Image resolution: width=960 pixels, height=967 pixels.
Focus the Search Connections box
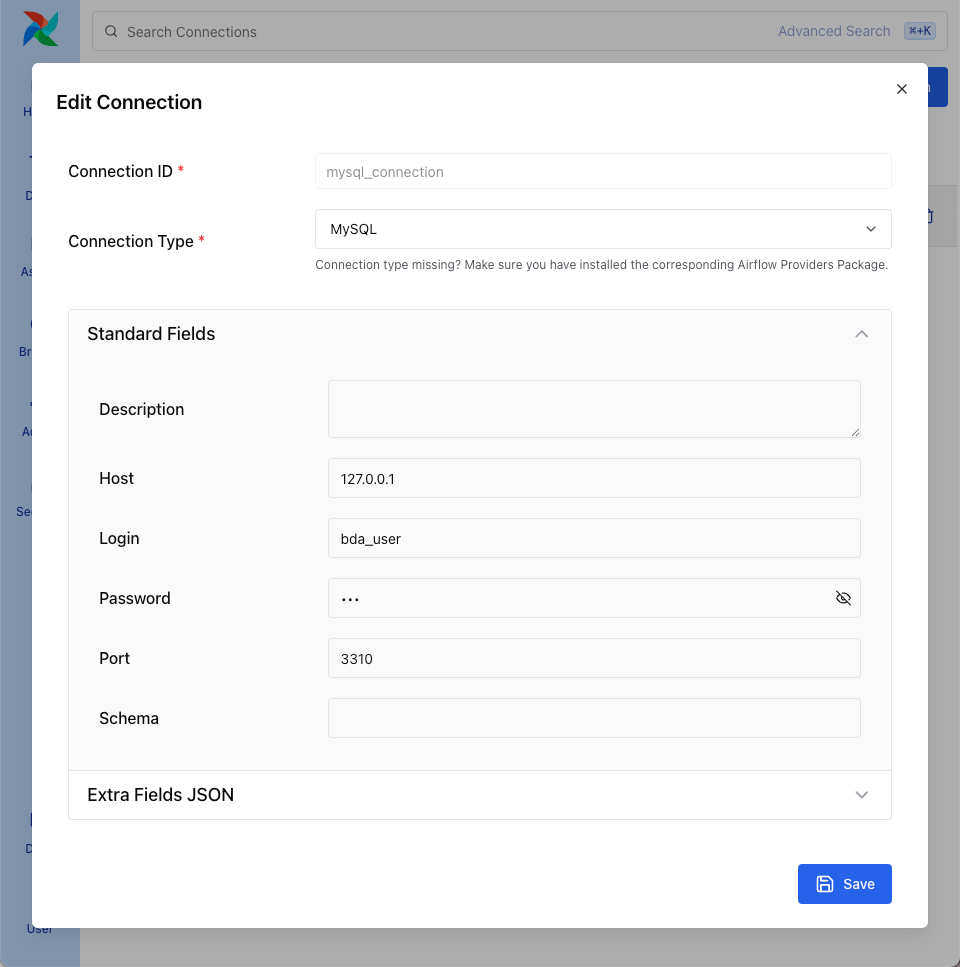440,32
